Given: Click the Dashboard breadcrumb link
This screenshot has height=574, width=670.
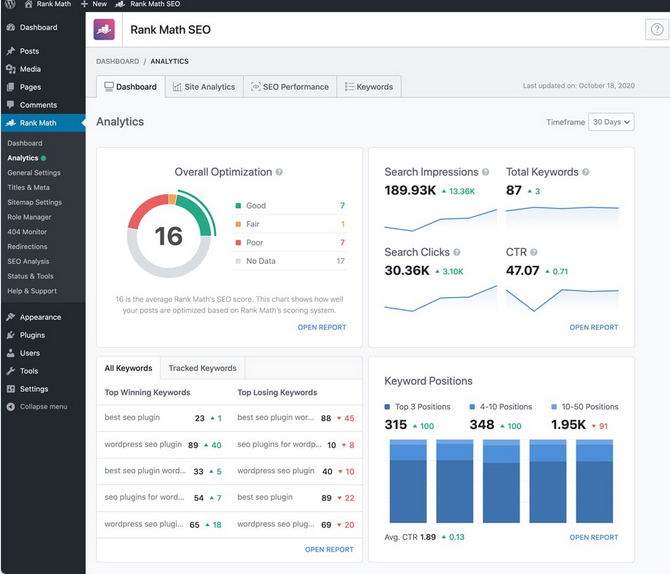Looking at the screenshot, I should 117,61.
